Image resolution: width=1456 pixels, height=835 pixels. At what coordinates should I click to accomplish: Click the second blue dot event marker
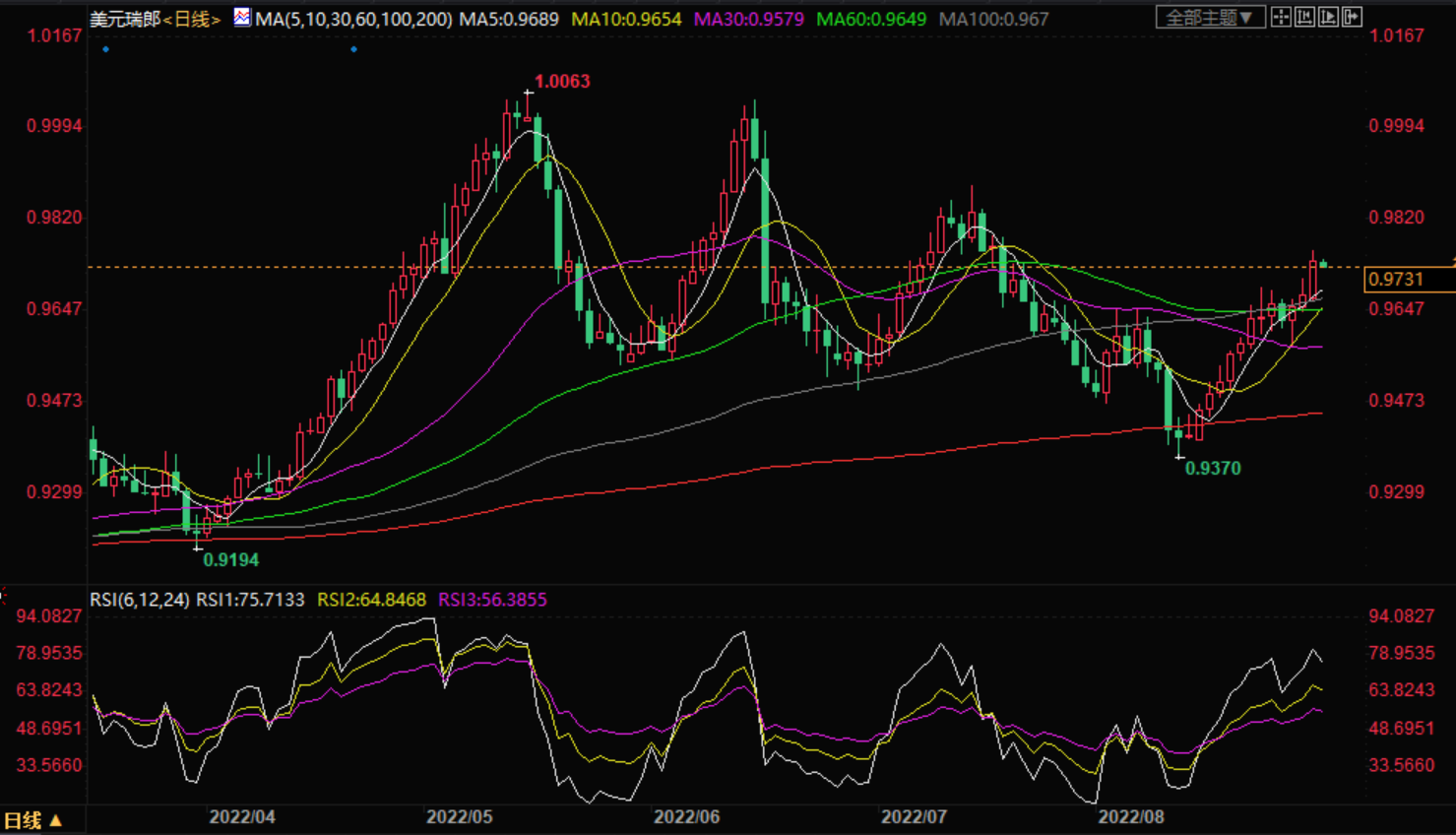point(354,49)
